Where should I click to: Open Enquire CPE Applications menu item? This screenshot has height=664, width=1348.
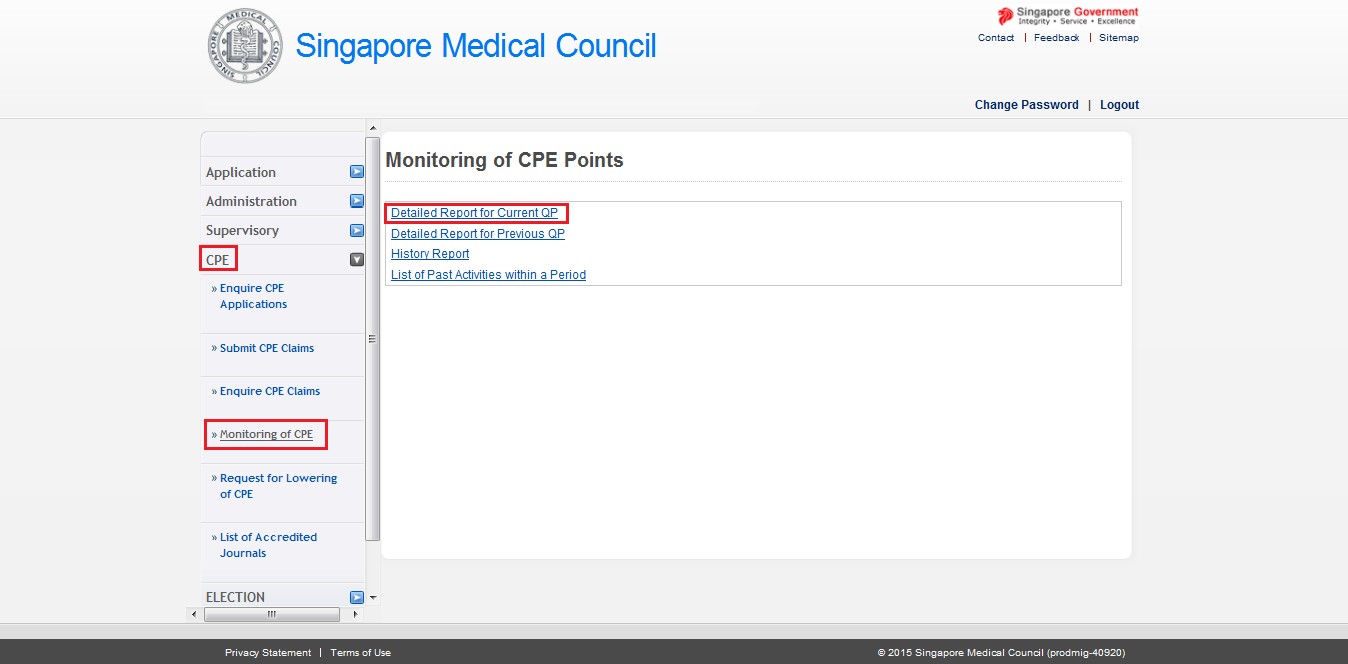[x=253, y=296]
